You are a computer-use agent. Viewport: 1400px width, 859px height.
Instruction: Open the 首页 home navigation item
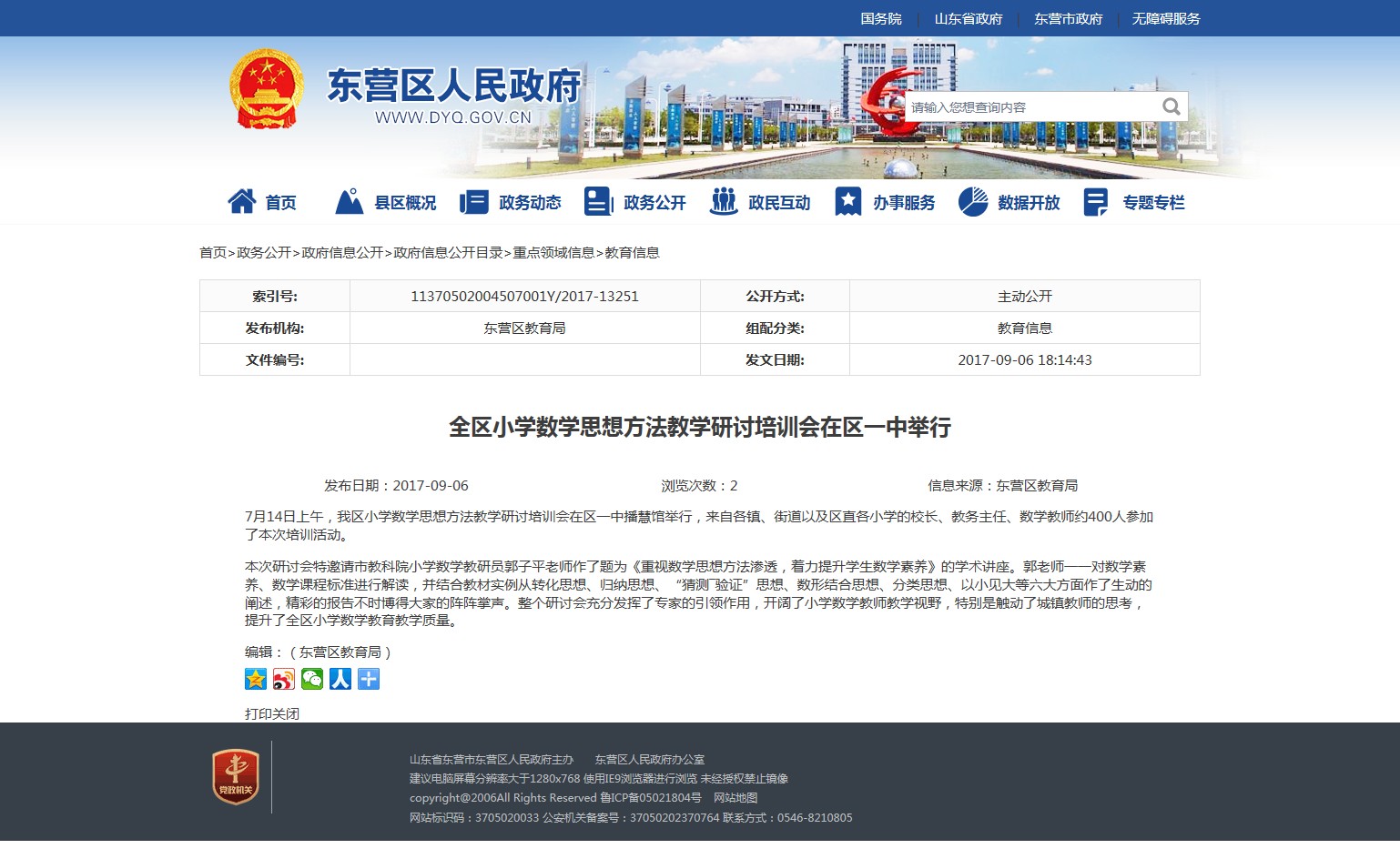[x=262, y=202]
